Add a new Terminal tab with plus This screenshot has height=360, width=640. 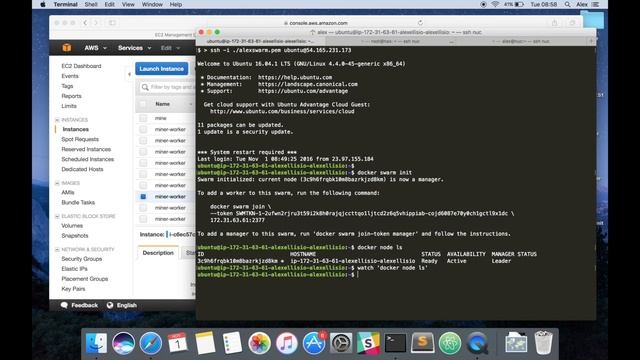(591, 41)
